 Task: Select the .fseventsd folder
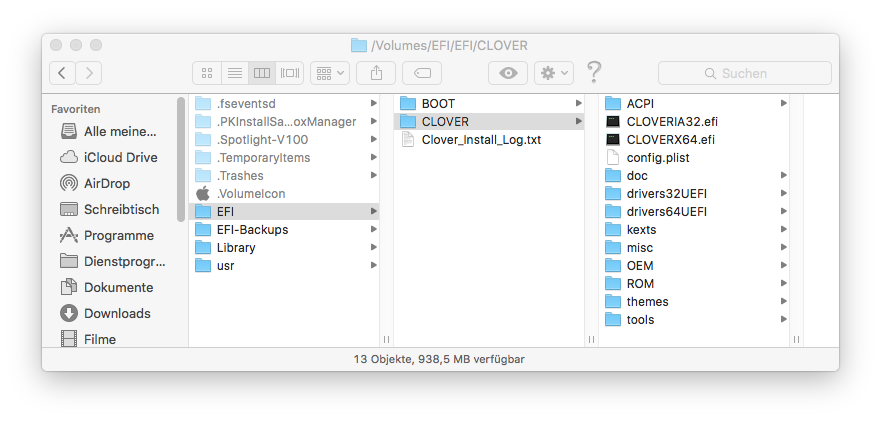click(x=284, y=103)
